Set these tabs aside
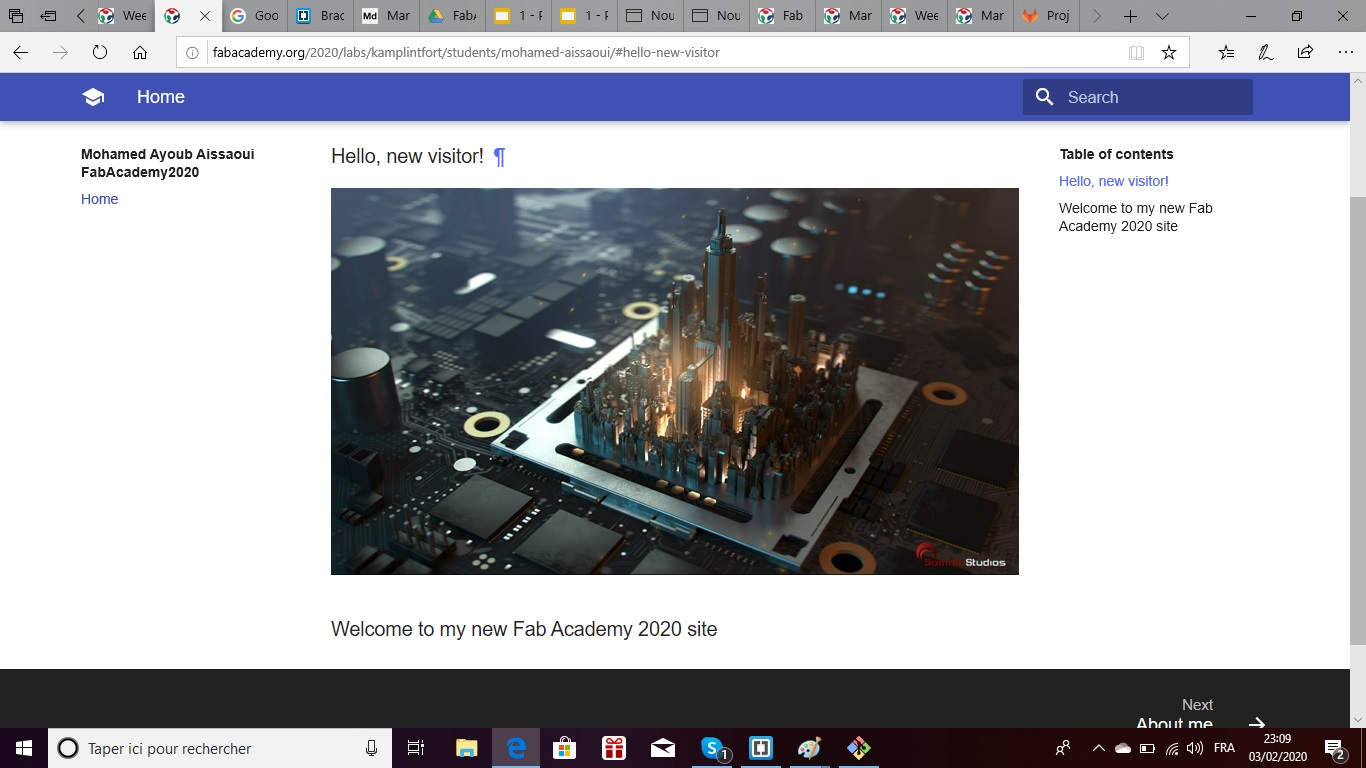The image size is (1366, 768). click(x=48, y=16)
